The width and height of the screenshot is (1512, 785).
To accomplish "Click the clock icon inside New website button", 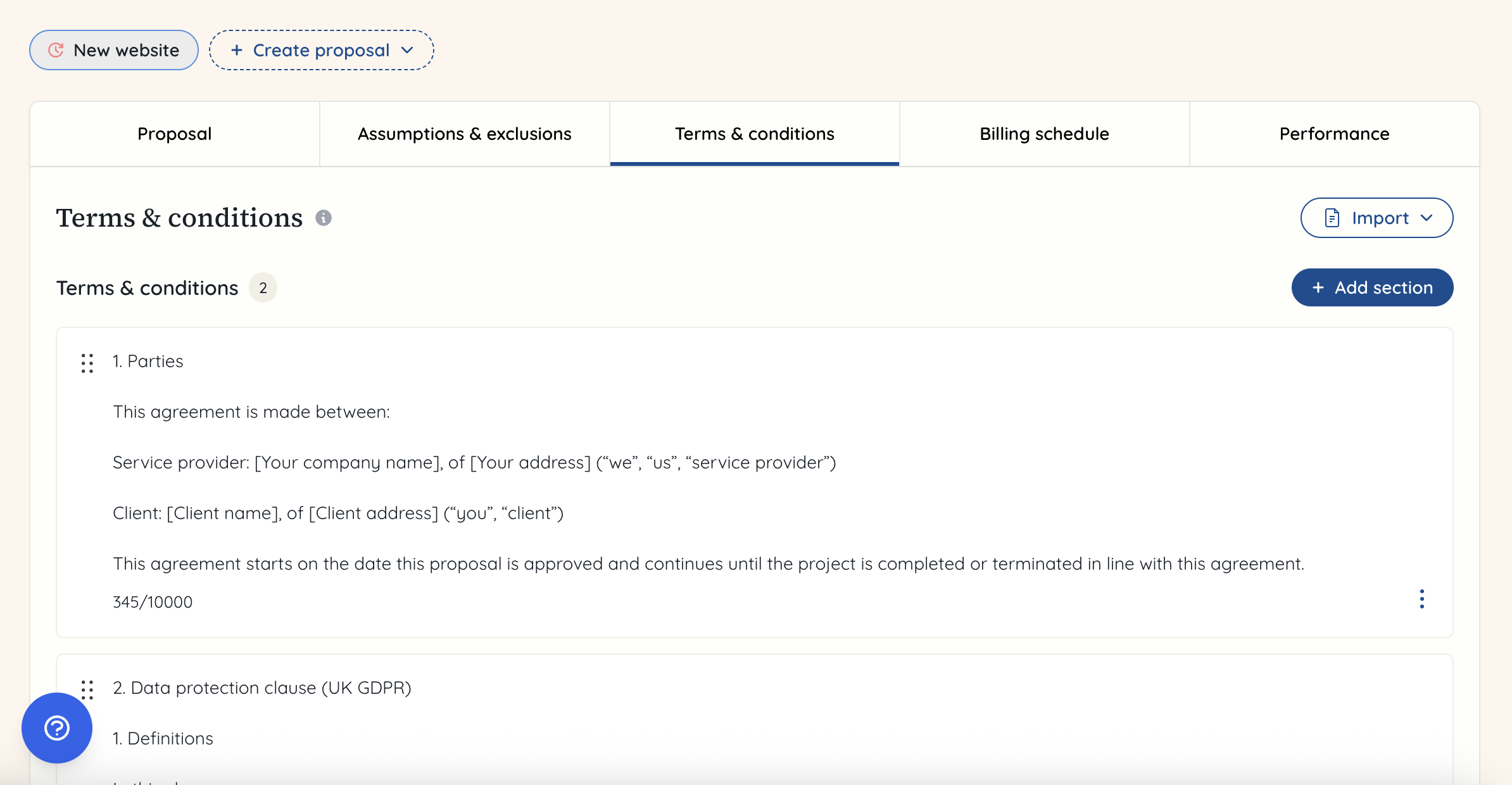I will point(57,50).
